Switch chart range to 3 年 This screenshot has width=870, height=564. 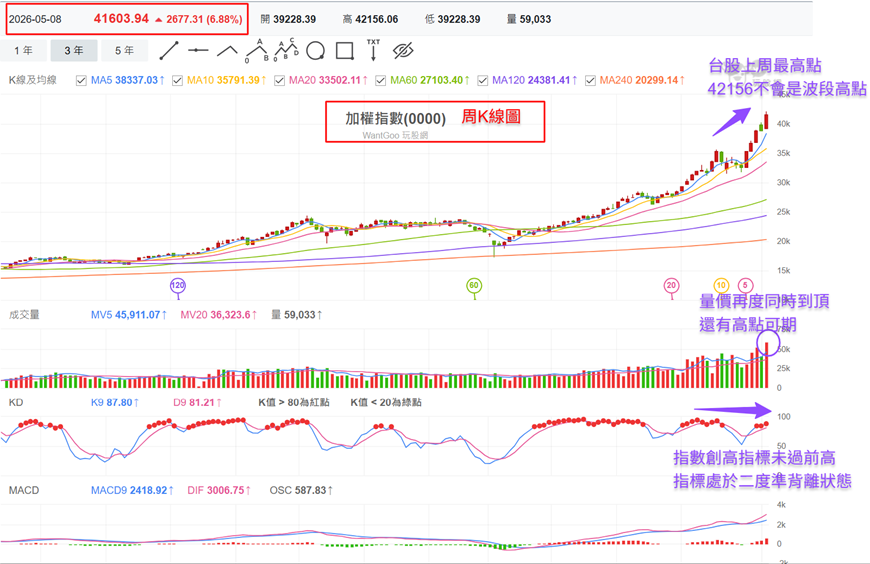click(74, 51)
